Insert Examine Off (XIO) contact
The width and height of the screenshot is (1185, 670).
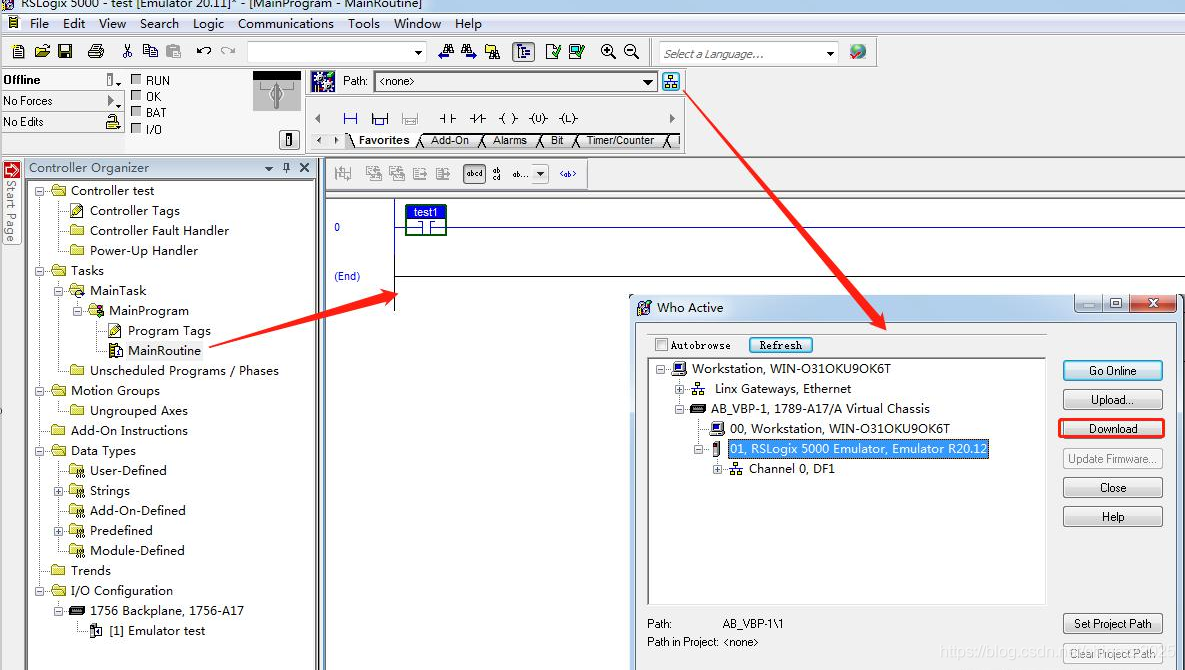click(x=478, y=119)
